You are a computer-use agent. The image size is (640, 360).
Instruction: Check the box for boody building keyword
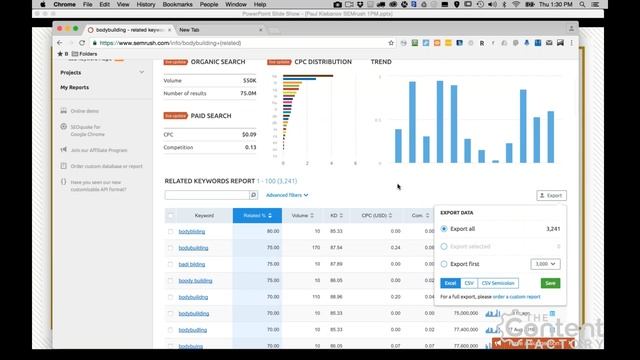pyautogui.click(x=171, y=280)
